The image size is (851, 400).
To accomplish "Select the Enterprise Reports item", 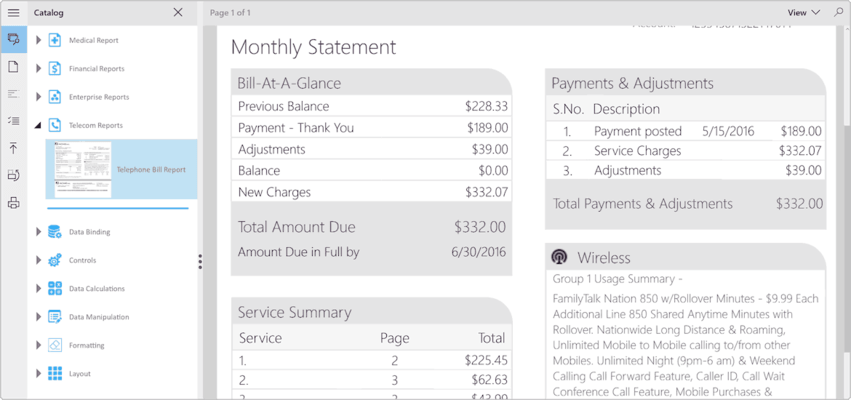I will (99, 97).
